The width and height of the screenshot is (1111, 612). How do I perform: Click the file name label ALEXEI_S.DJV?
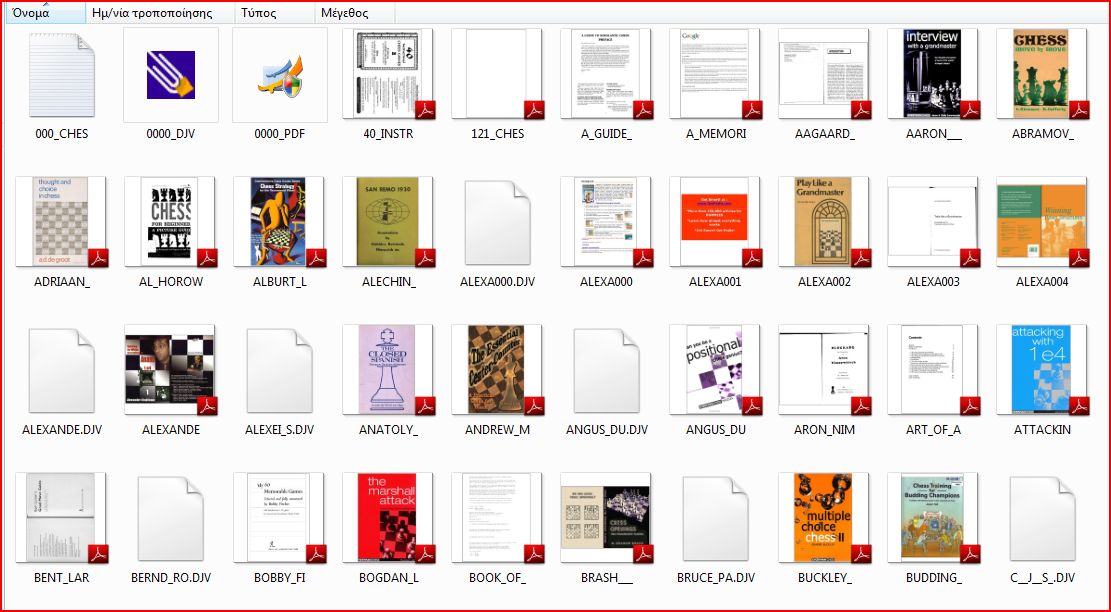[280, 429]
